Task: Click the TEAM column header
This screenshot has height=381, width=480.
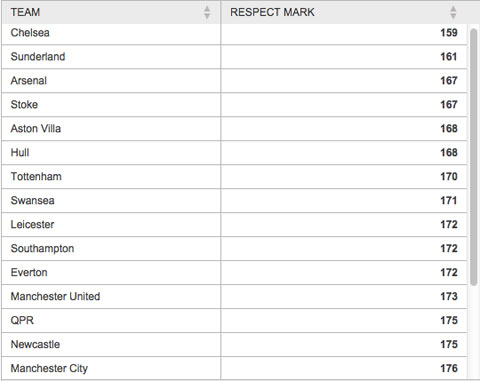Action: click(111, 12)
